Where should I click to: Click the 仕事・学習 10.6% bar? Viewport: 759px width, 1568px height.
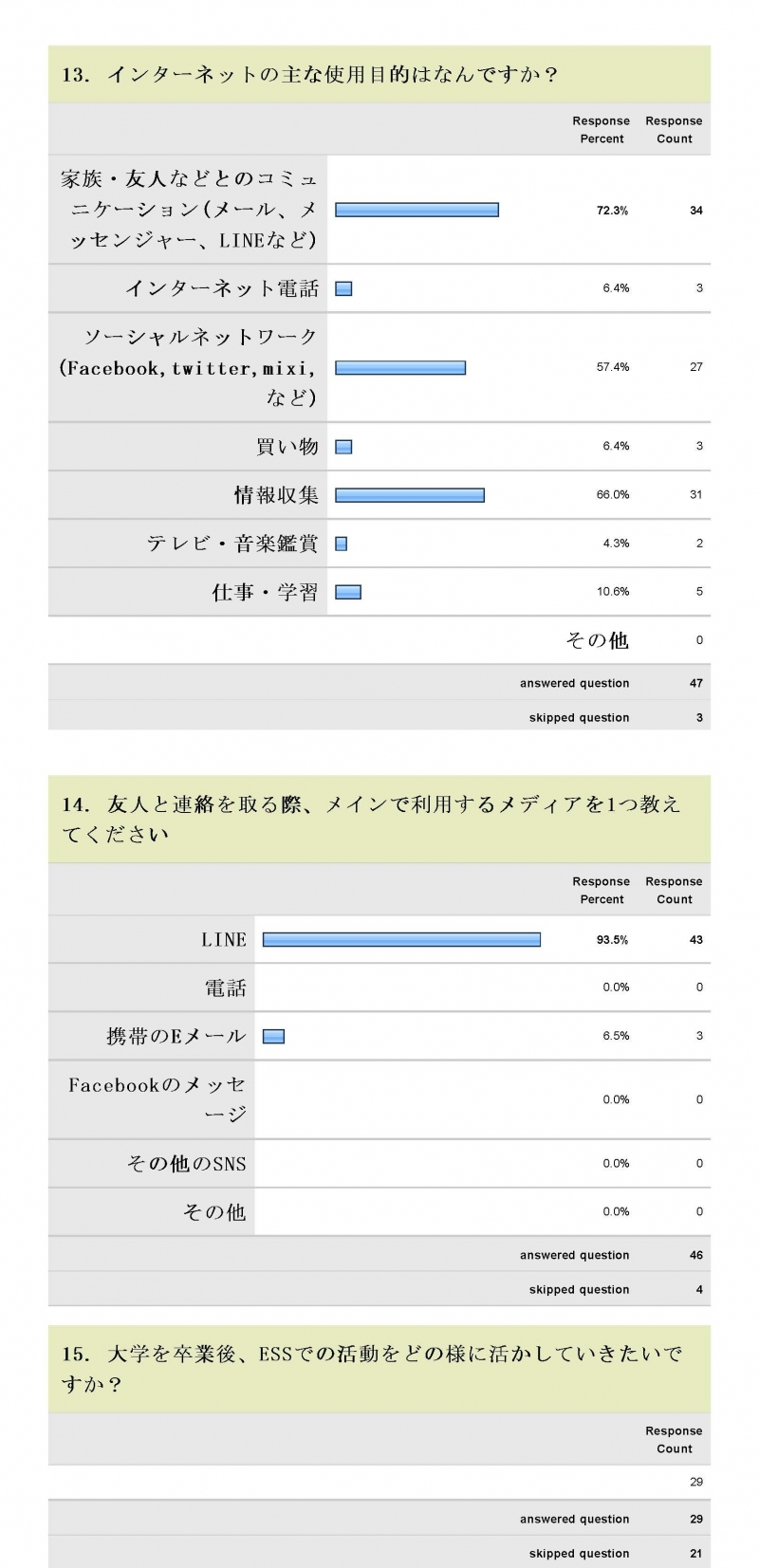pyautogui.click(x=348, y=592)
